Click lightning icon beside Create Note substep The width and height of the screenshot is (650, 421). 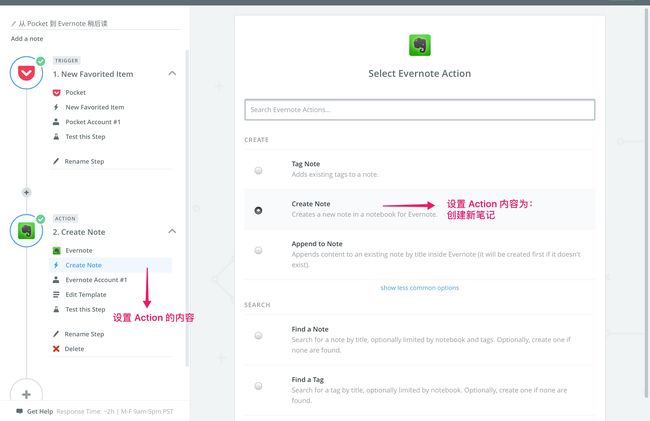[56, 265]
